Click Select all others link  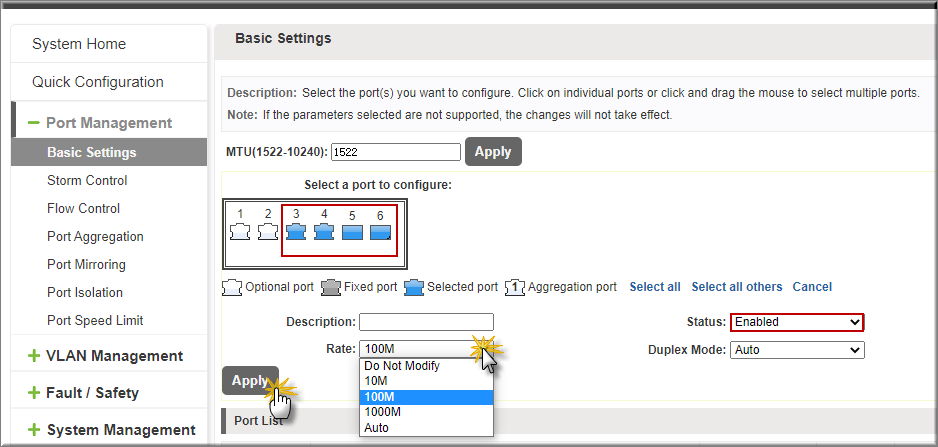point(737,287)
